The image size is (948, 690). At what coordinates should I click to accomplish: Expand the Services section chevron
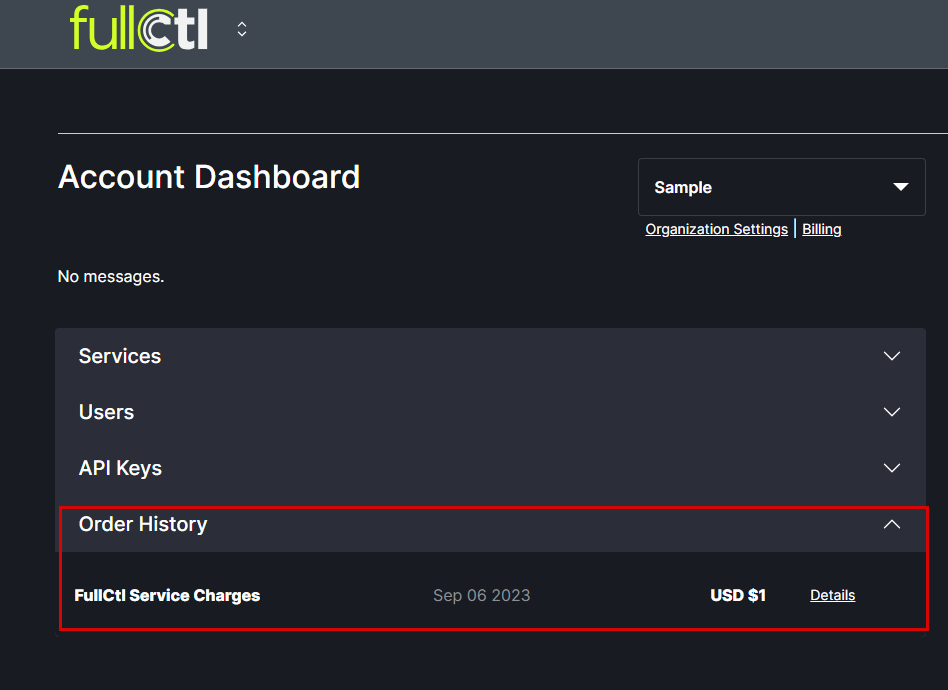tap(892, 356)
